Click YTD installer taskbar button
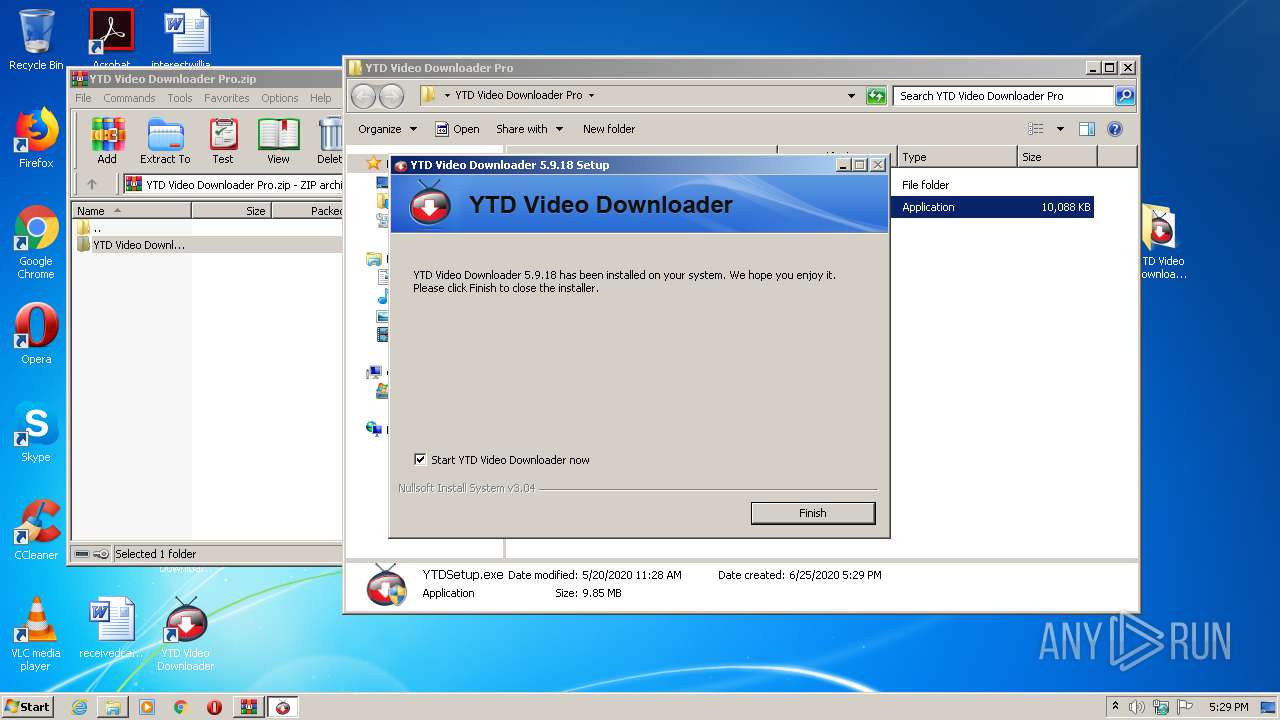Screen dimensions: 1280x720 tap(283, 707)
